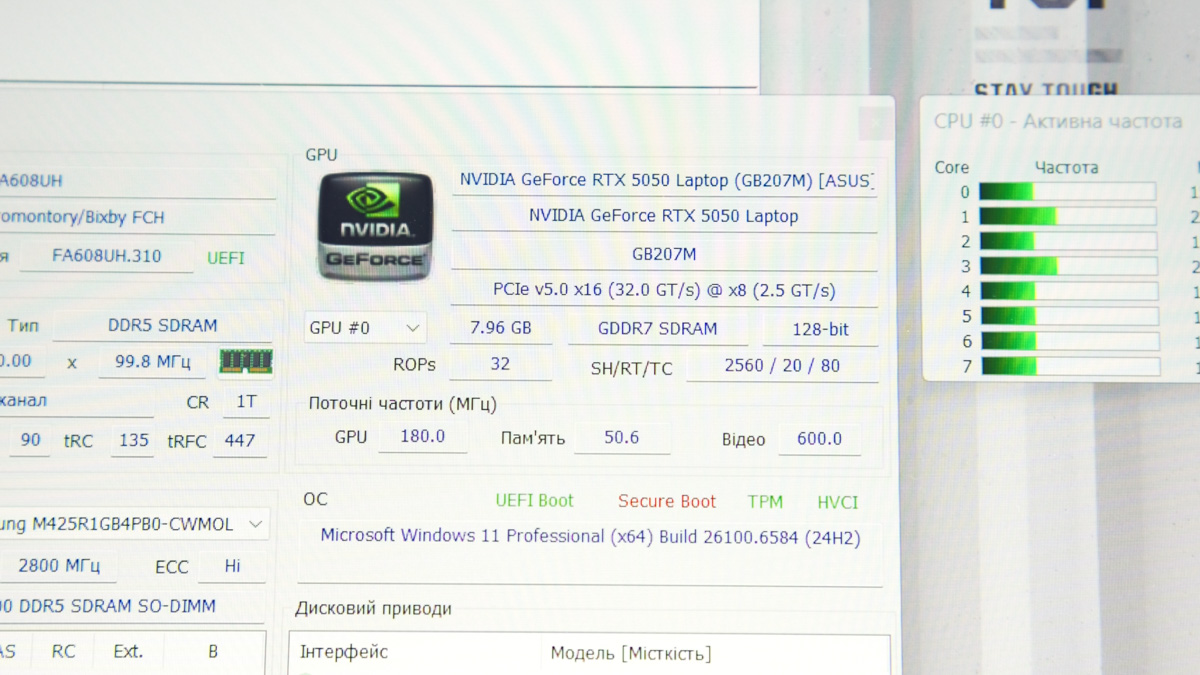
Task: Click the green UEFI label beside FA608UH.310
Action: point(226,258)
